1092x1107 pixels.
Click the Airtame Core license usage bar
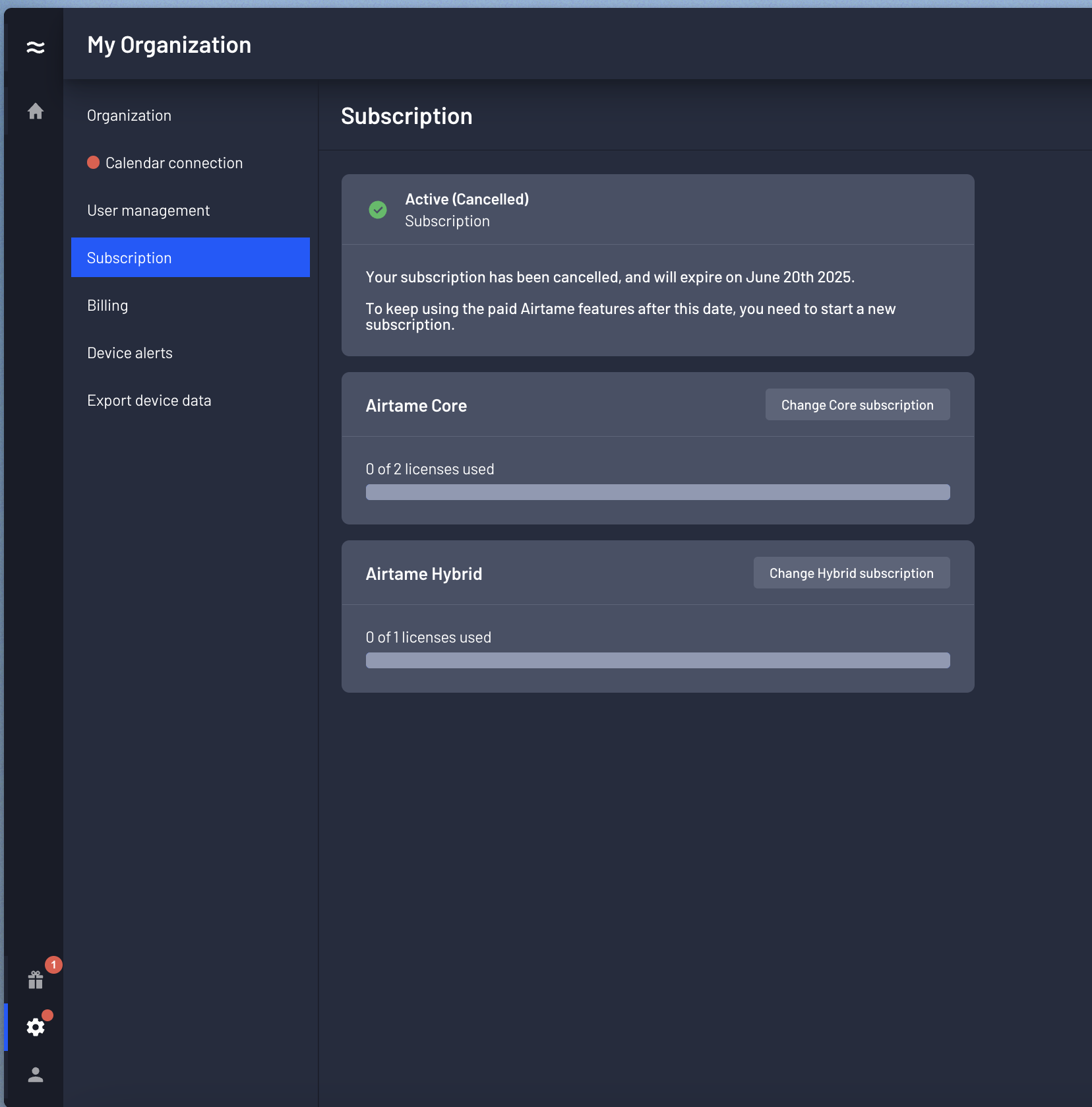pyautogui.click(x=657, y=492)
